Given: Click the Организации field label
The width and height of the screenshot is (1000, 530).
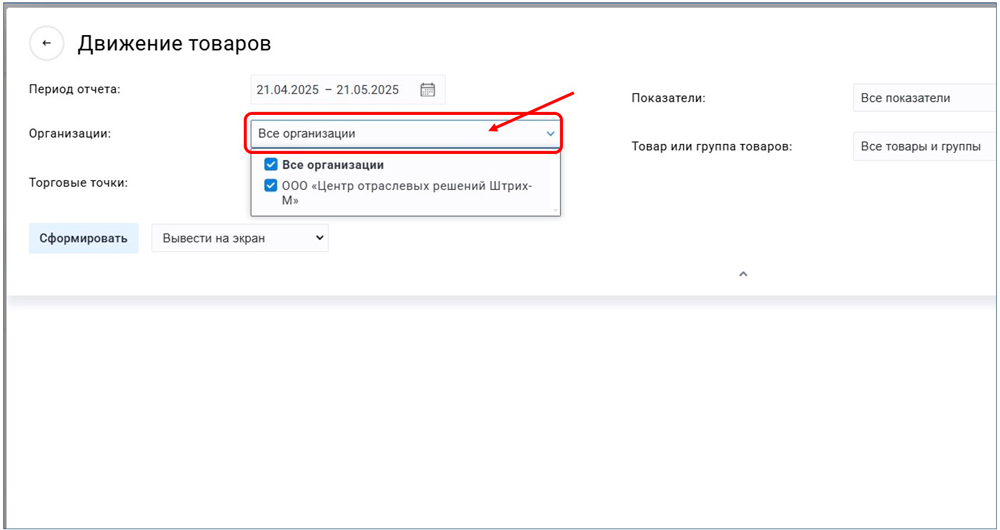Looking at the screenshot, I should tap(70, 133).
